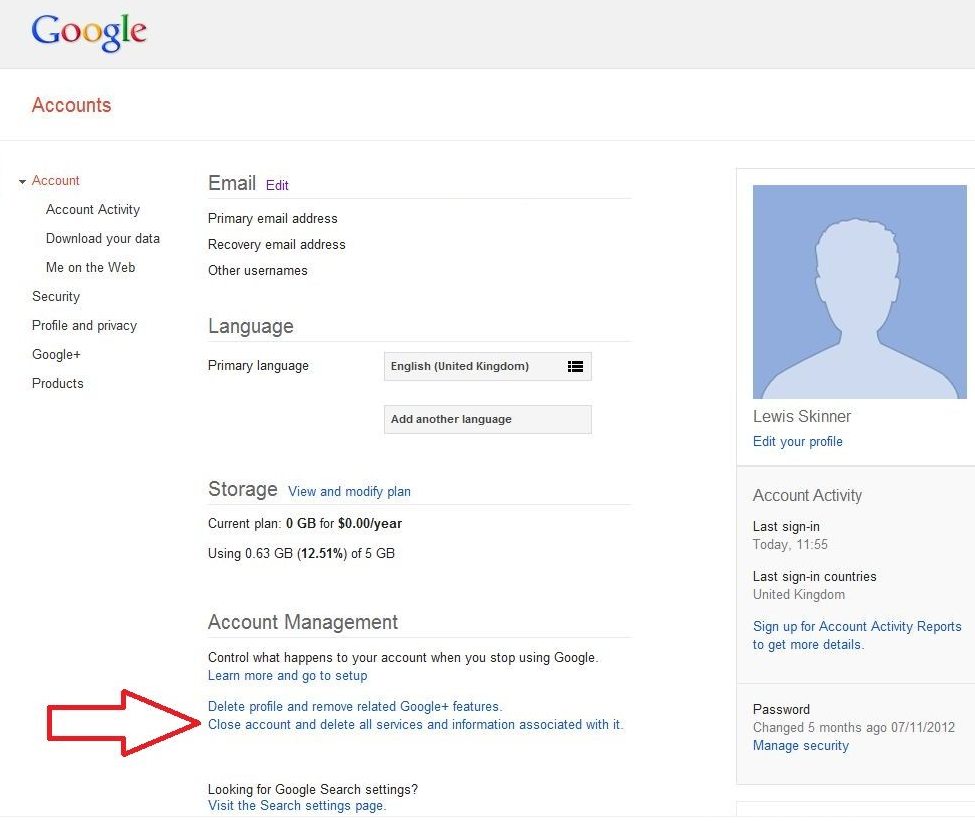Click the Primary email address row

pos(272,219)
